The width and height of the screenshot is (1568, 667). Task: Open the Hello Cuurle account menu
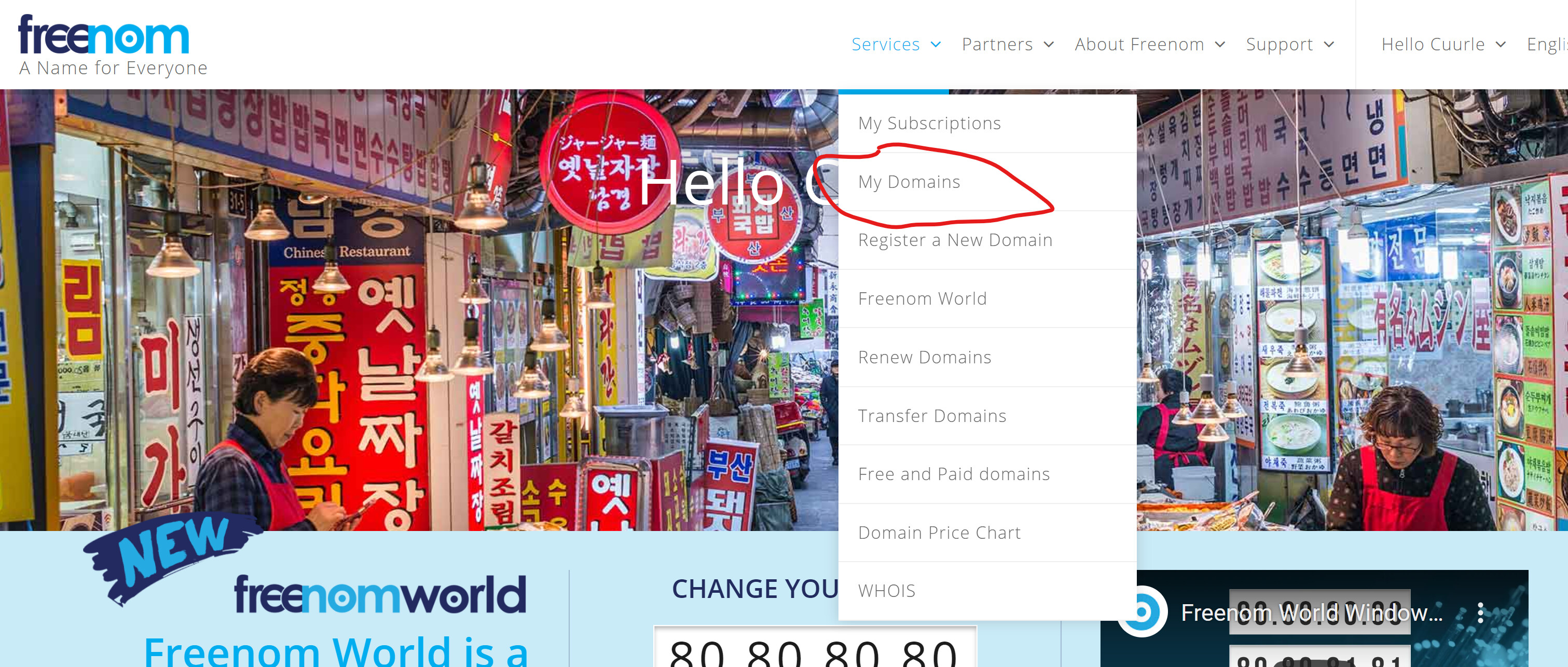1433,45
